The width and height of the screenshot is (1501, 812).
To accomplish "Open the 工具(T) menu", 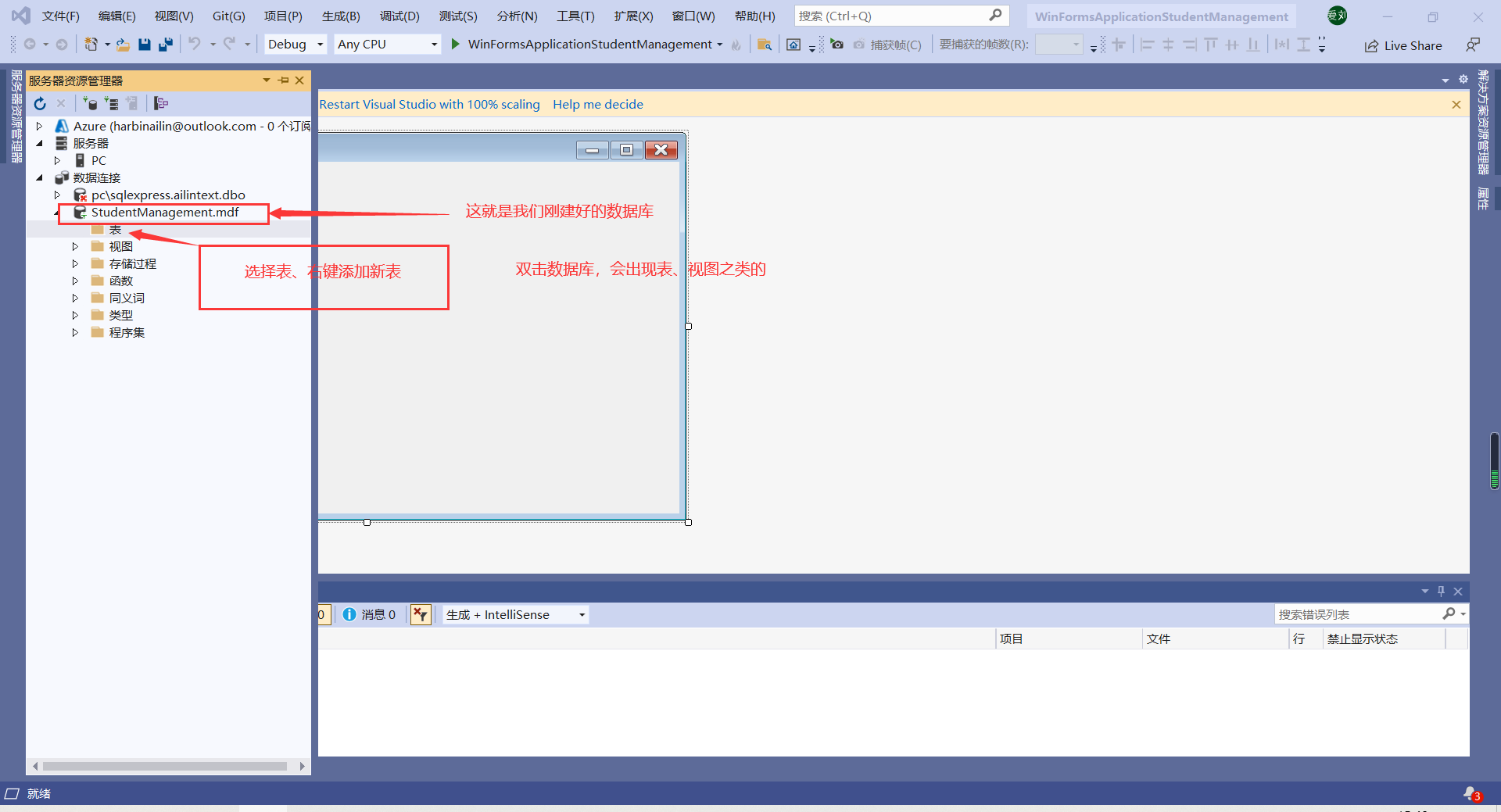I will [x=575, y=16].
